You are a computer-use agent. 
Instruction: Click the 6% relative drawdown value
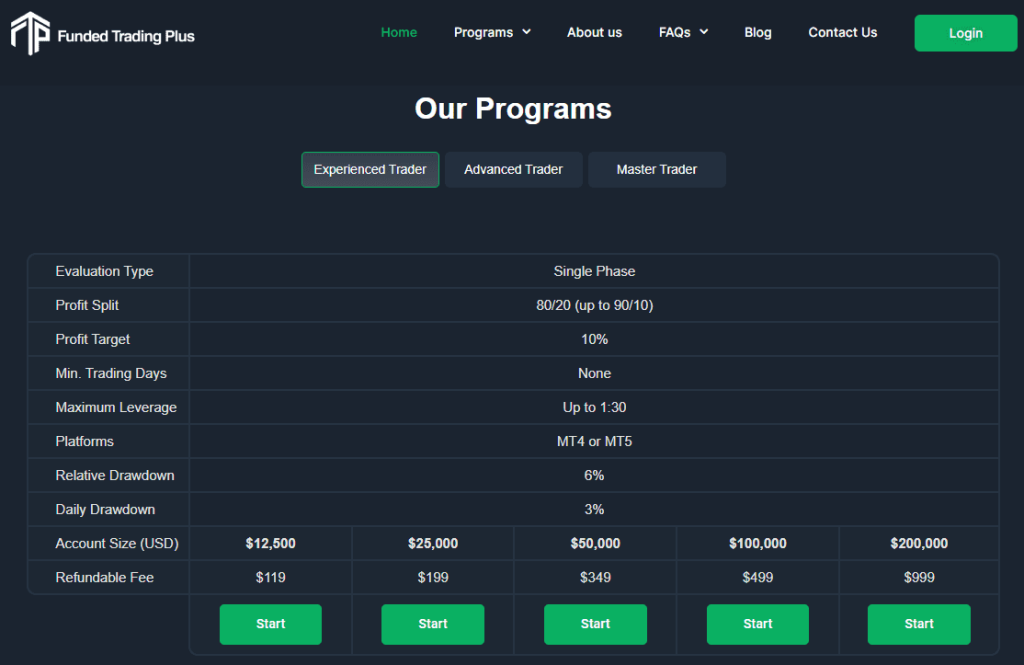pos(594,475)
